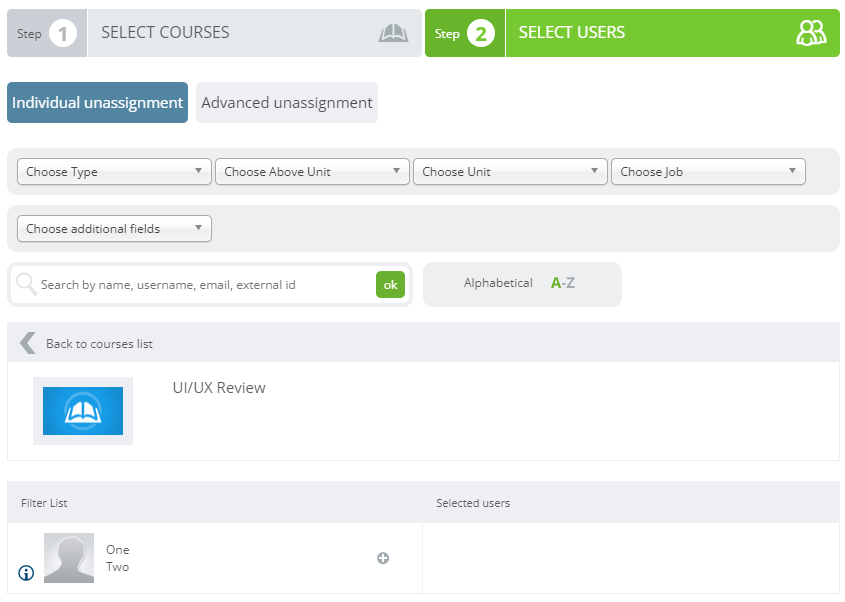Click the ok search button
The width and height of the screenshot is (845, 602).
point(390,284)
